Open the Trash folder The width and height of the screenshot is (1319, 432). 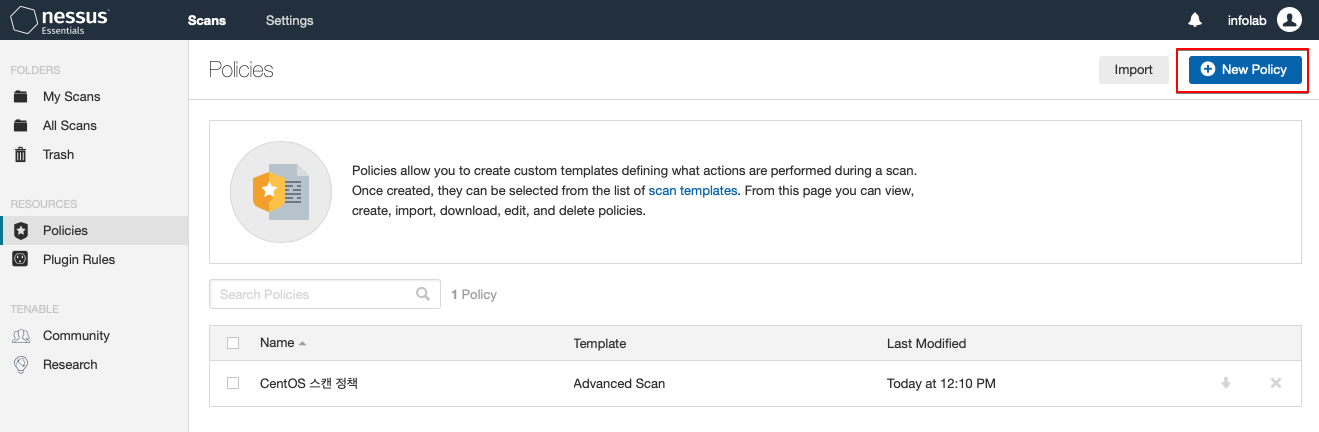tap(58, 155)
